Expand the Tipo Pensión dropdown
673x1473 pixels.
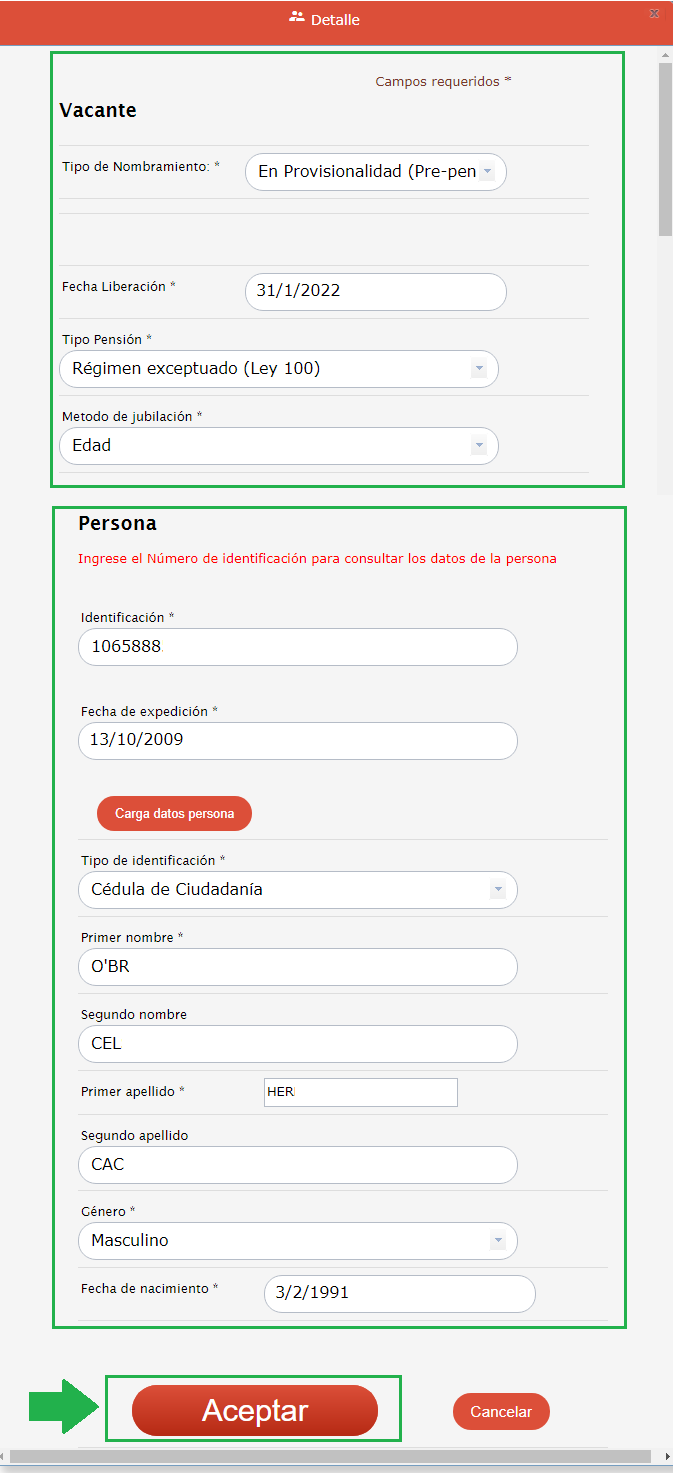coord(479,369)
